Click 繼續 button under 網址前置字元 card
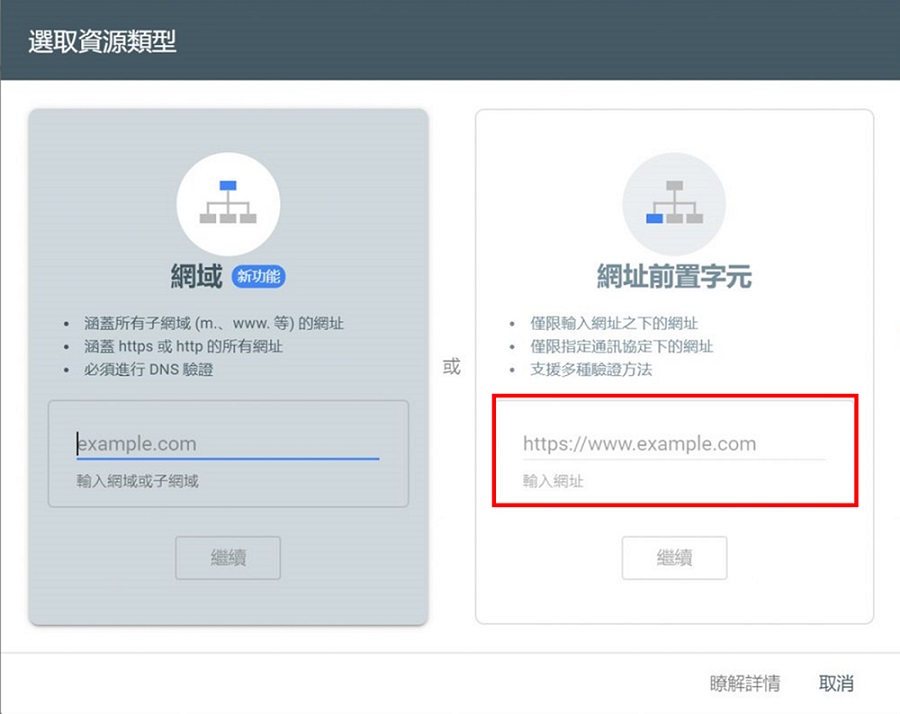This screenshot has width=900, height=714. (x=674, y=557)
